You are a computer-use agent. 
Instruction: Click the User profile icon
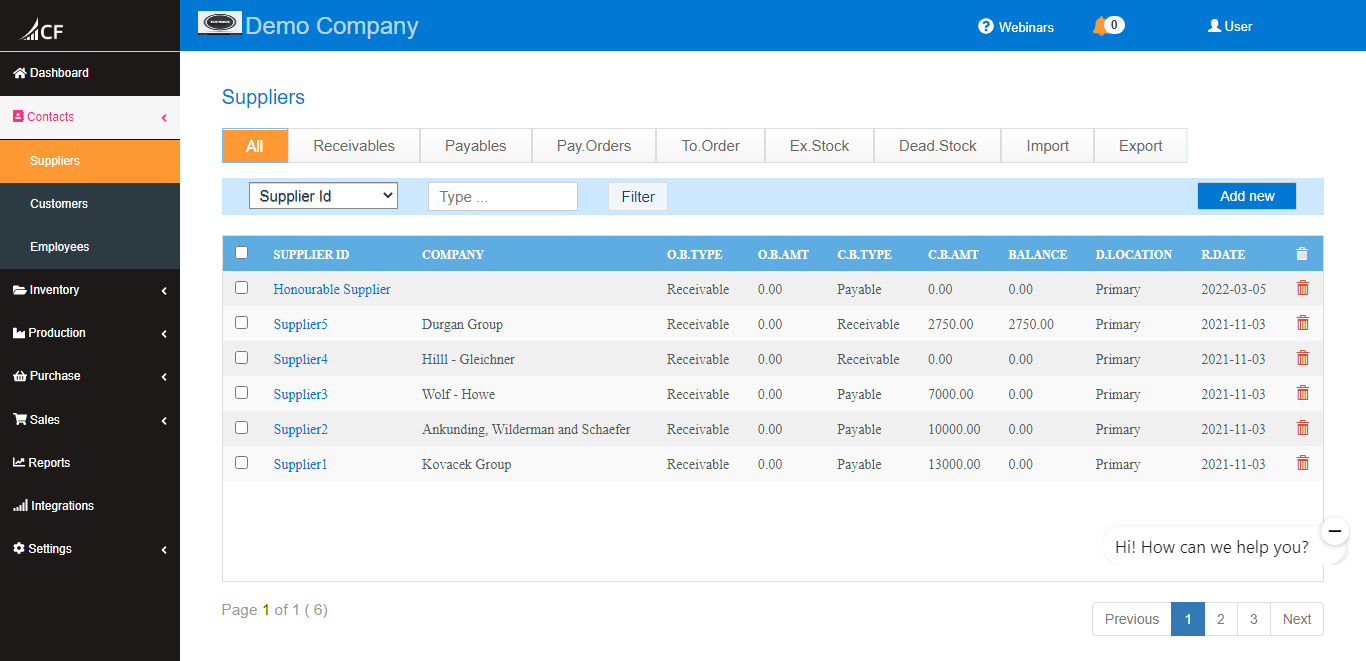pos(1214,26)
